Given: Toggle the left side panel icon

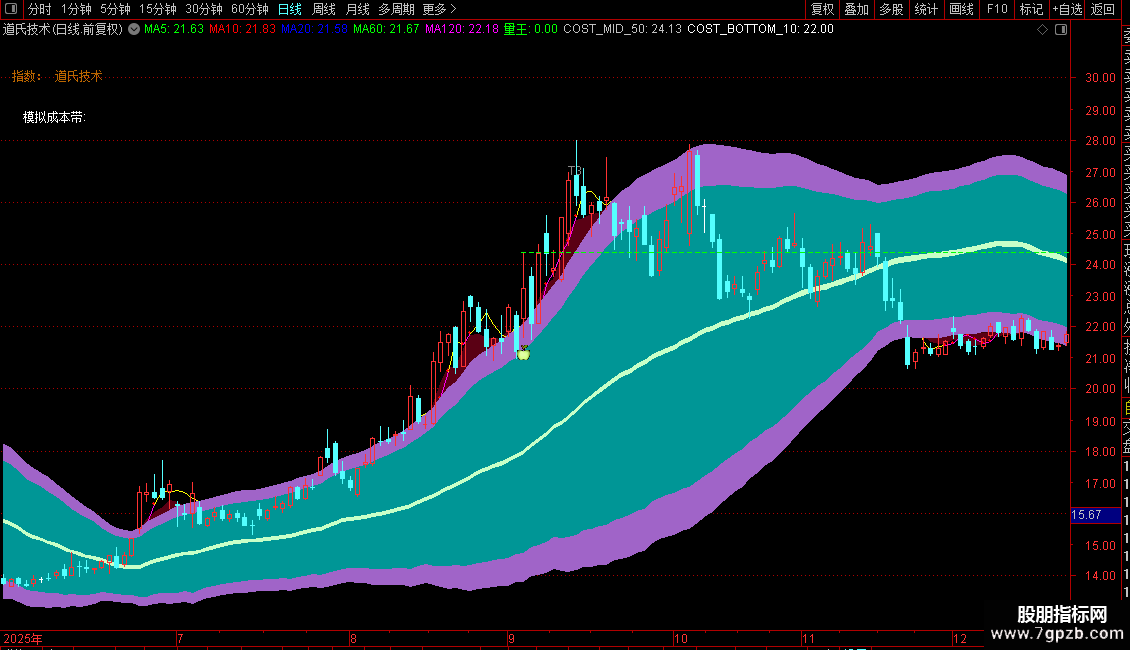Looking at the screenshot, I should (11, 9).
